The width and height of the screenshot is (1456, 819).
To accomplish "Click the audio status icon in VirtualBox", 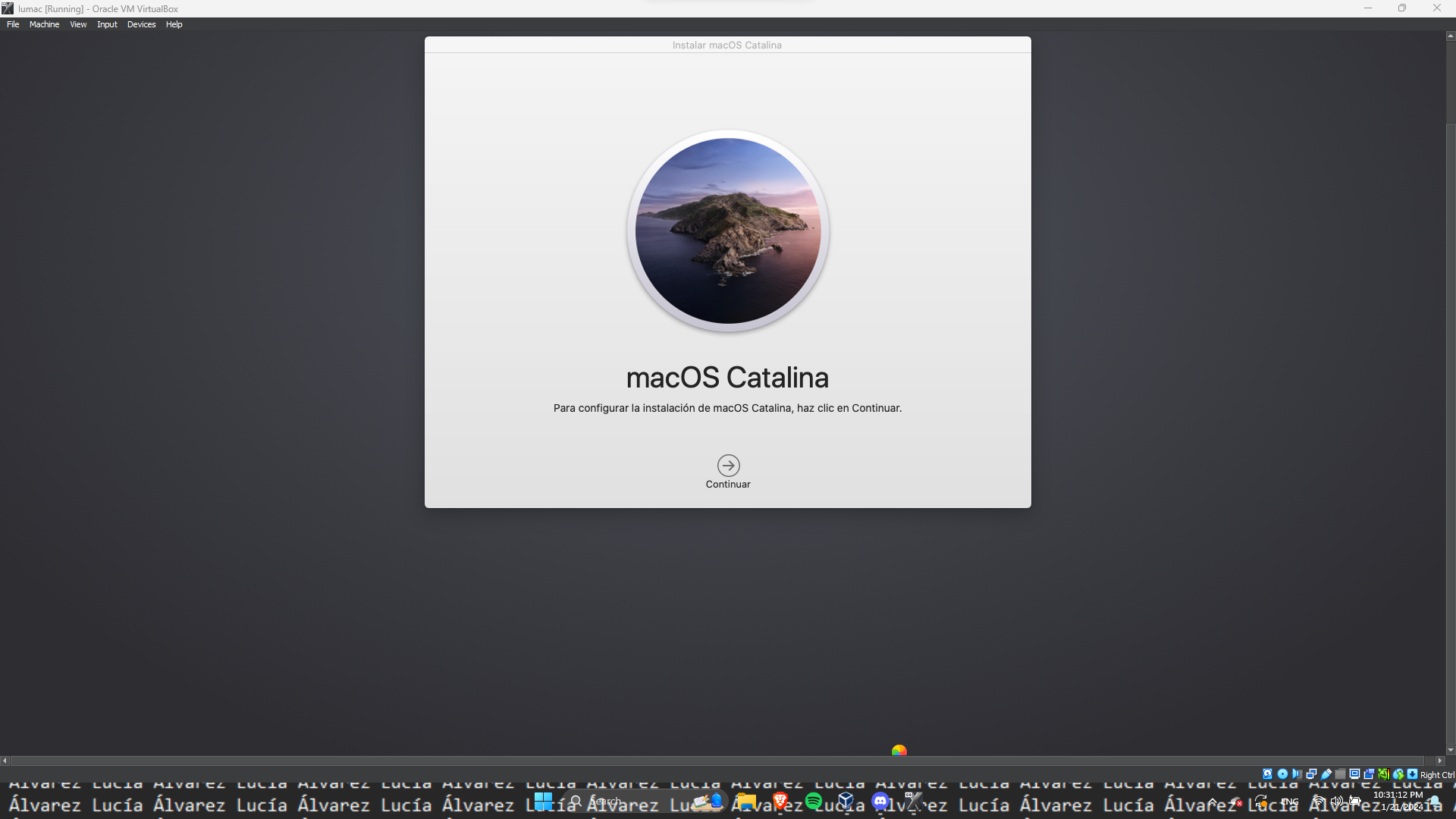I will pyautogui.click(x=1297, y=774).
